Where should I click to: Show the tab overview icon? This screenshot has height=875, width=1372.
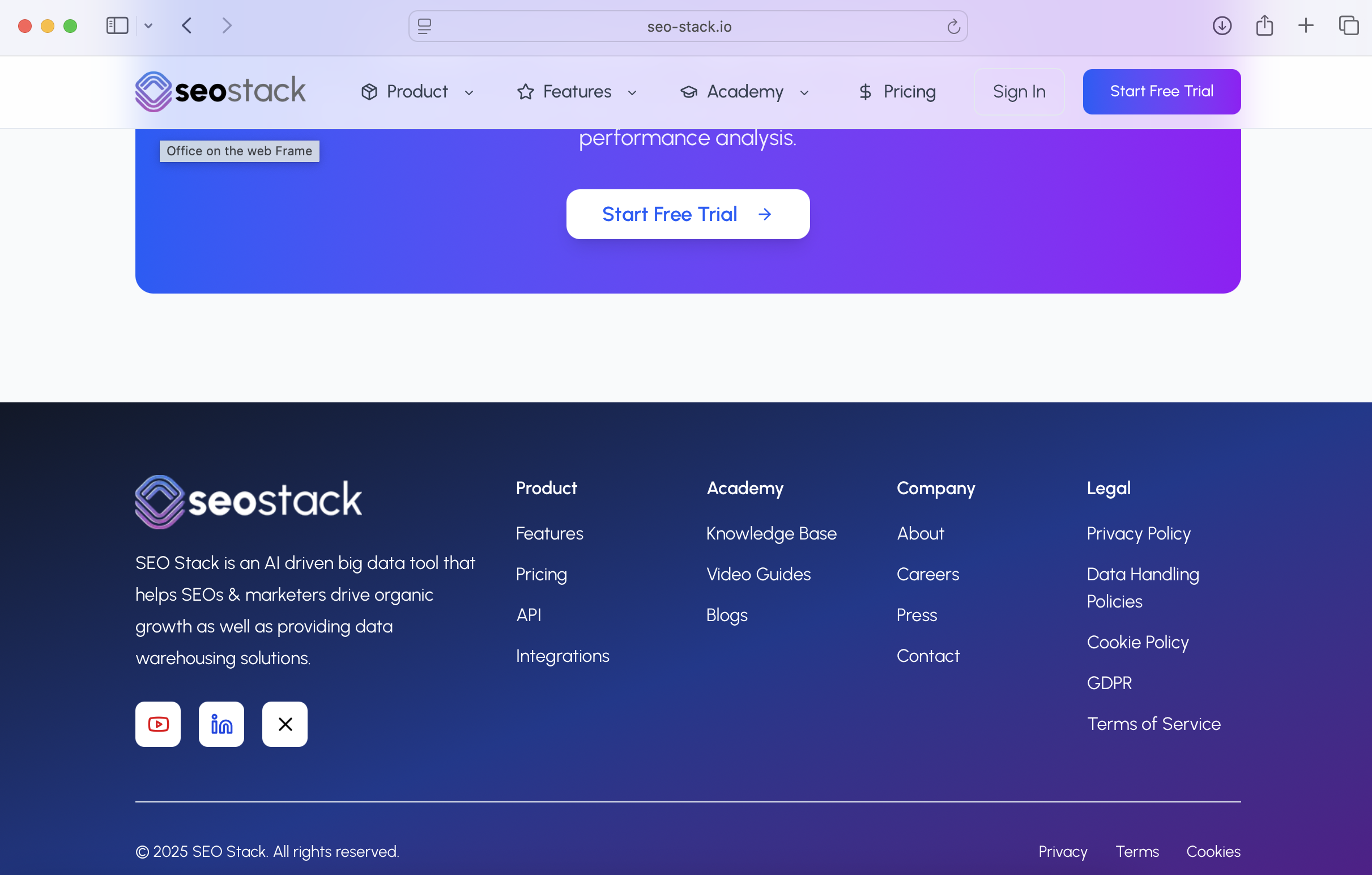(x=1349, y=26)
